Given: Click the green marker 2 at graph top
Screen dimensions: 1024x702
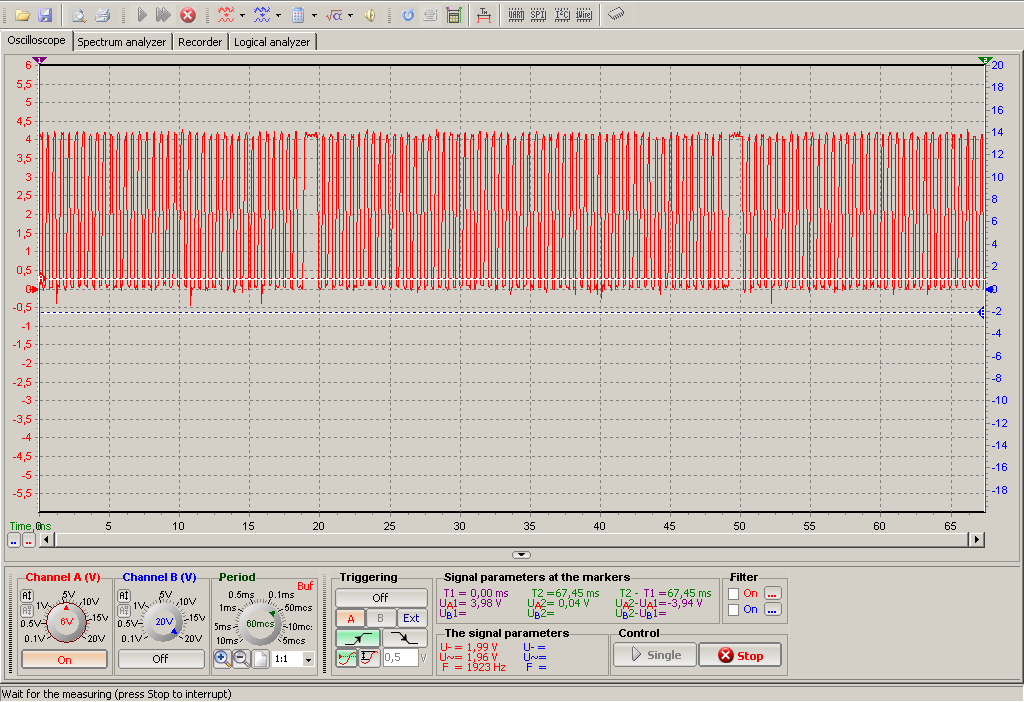Looking at the screenshot, I should [x=985, y=60].
